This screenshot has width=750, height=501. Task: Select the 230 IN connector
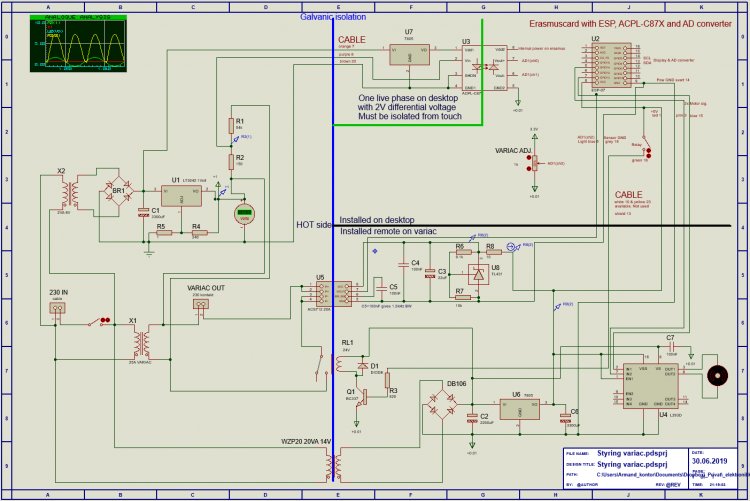57,307
